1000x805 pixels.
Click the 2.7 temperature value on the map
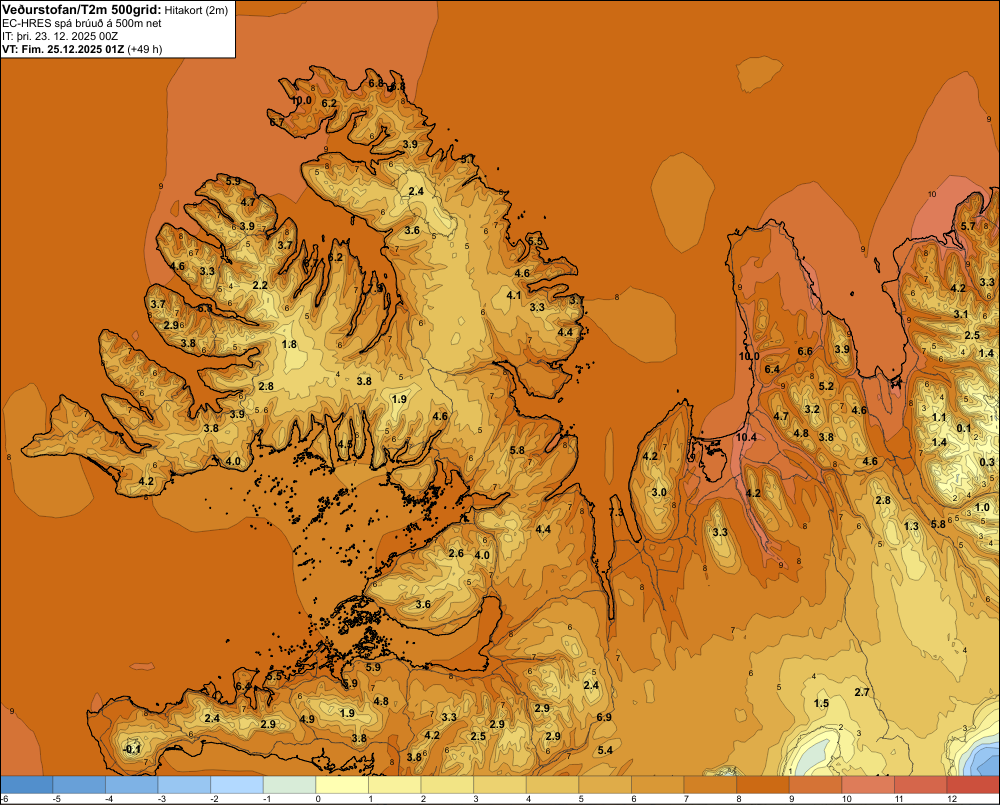tap(862, 692)
